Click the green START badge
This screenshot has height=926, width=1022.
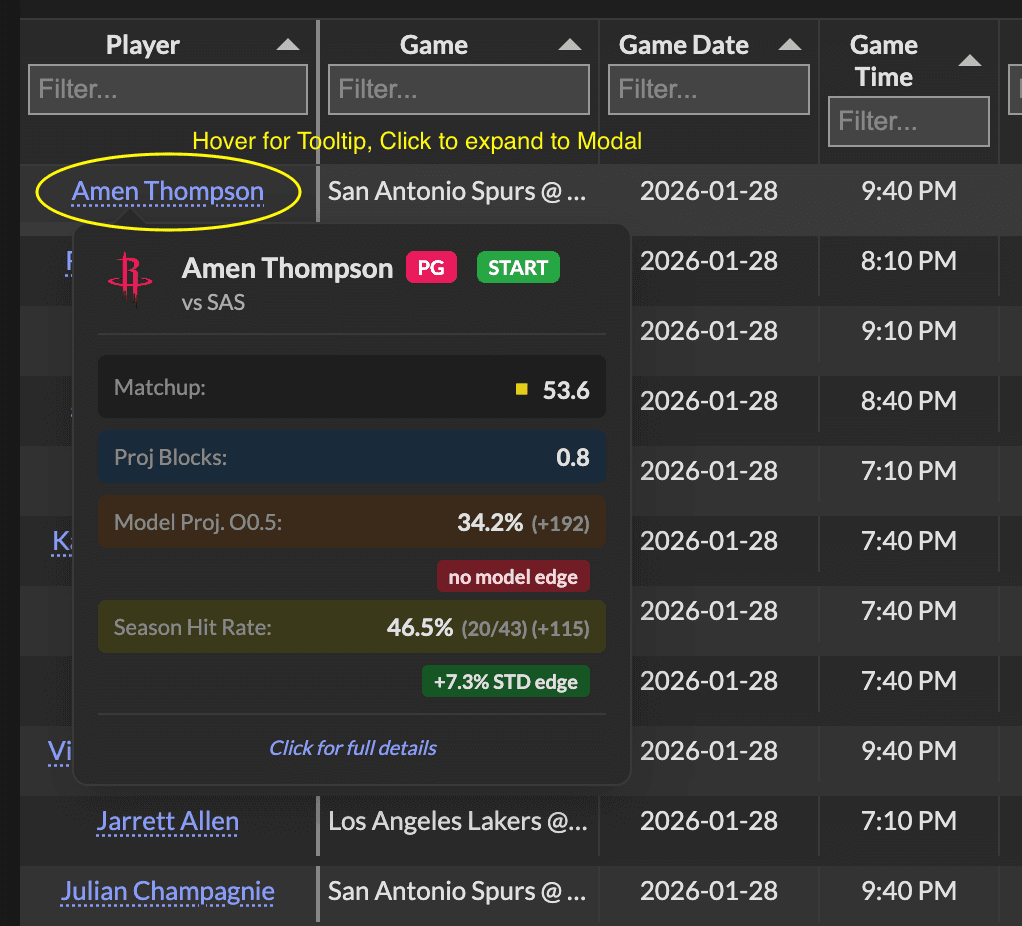click(518, 268)
